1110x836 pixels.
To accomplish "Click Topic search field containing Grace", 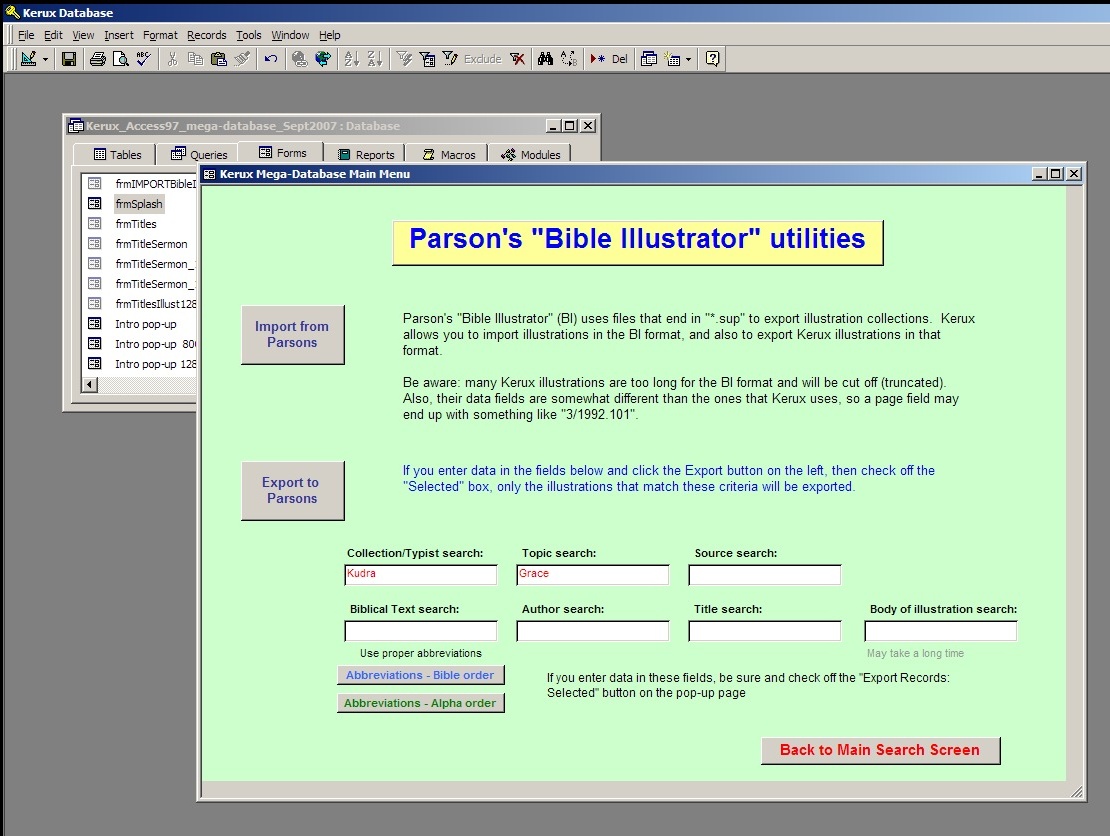I will [x=593, y=574].
